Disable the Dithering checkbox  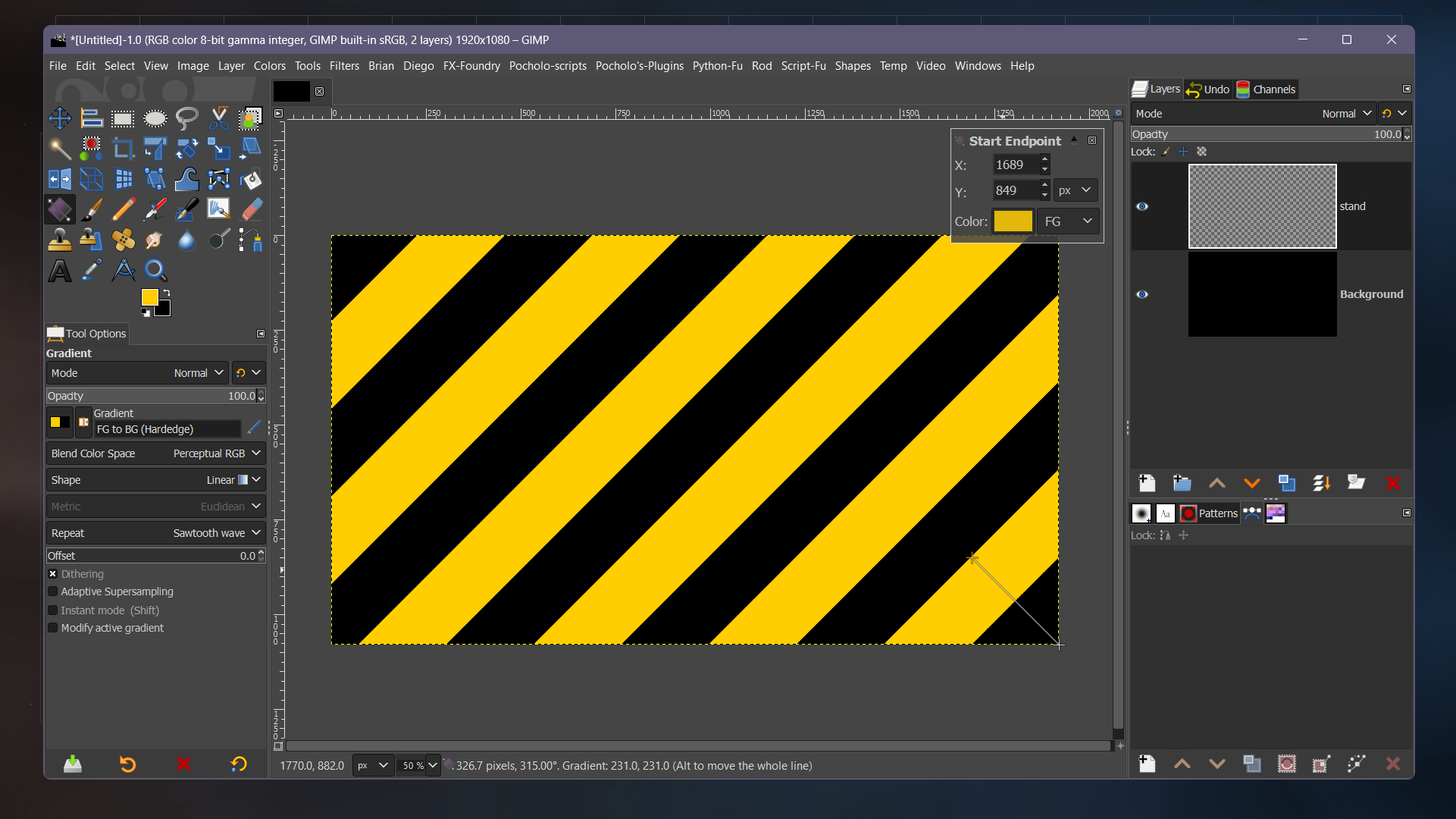coord(53,574)
